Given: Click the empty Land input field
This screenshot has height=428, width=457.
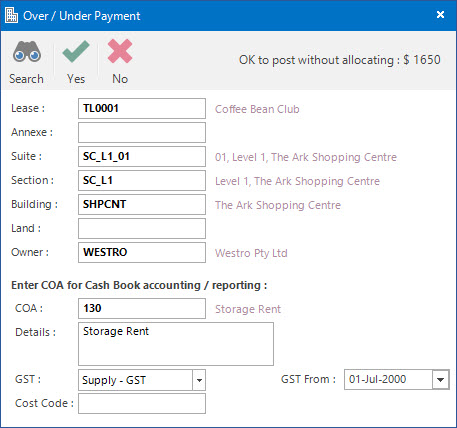Looking at the screenshot, I should pyautogui.click(x=142, y=228).
